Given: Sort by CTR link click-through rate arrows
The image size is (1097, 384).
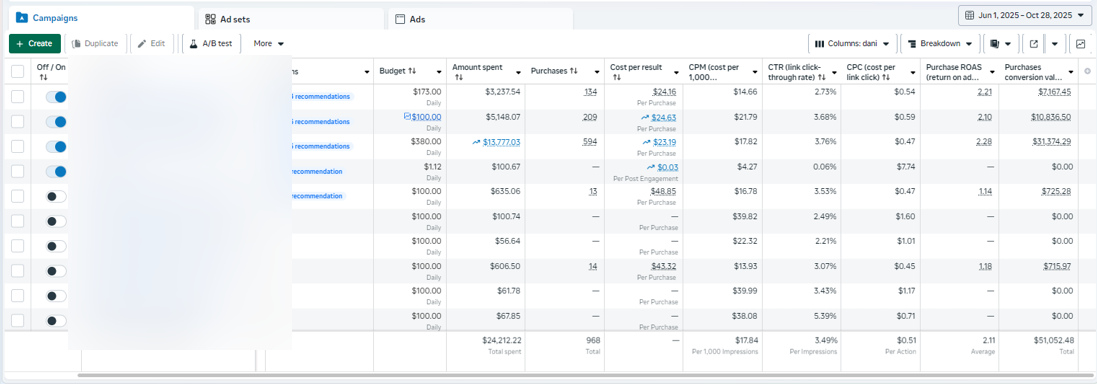Looking at the screenshot, I should coord(822,77).
